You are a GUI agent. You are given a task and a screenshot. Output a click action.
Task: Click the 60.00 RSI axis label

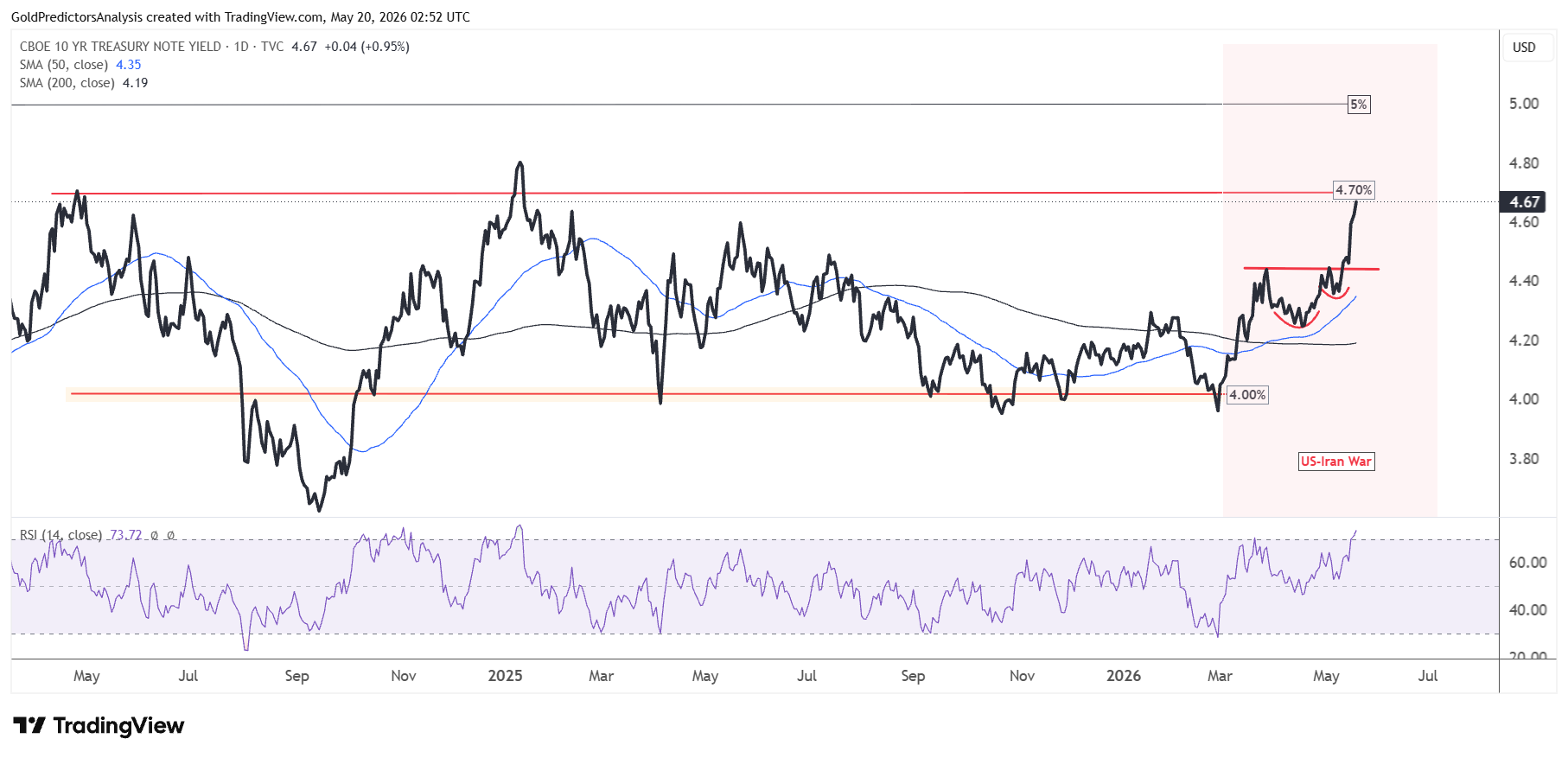coord(1527,563)
